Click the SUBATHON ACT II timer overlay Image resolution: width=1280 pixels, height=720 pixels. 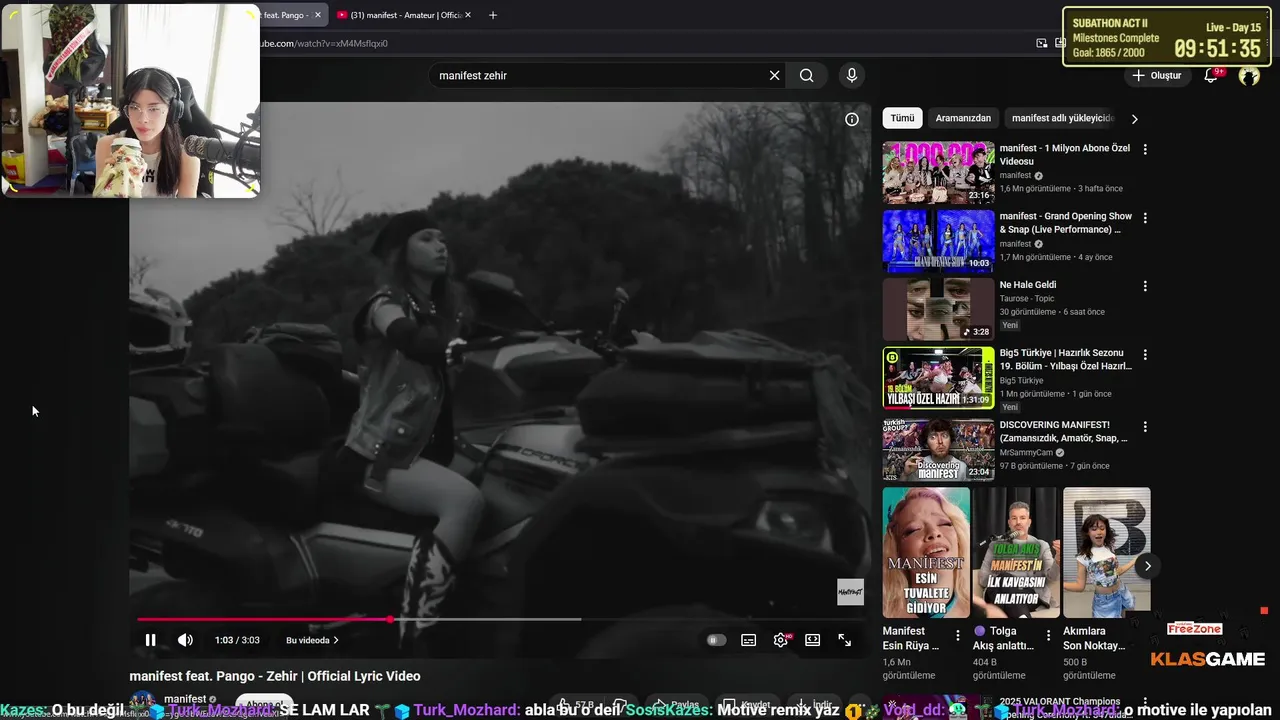point(1166,37)
